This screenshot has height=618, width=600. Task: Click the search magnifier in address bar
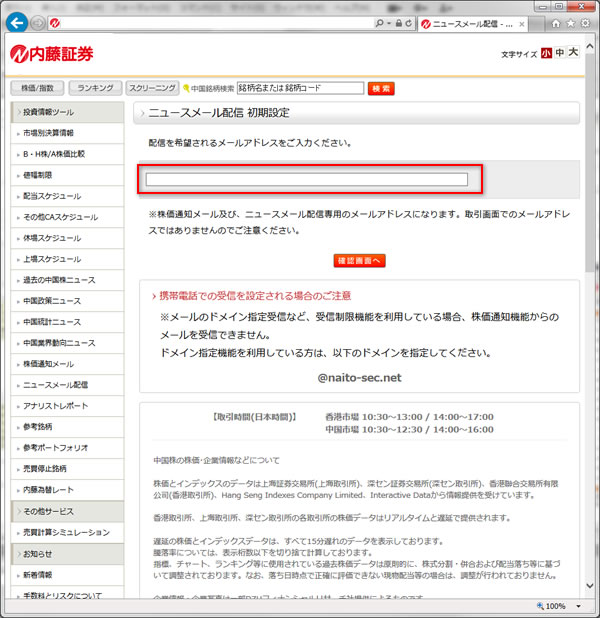[x=379, y=23]
